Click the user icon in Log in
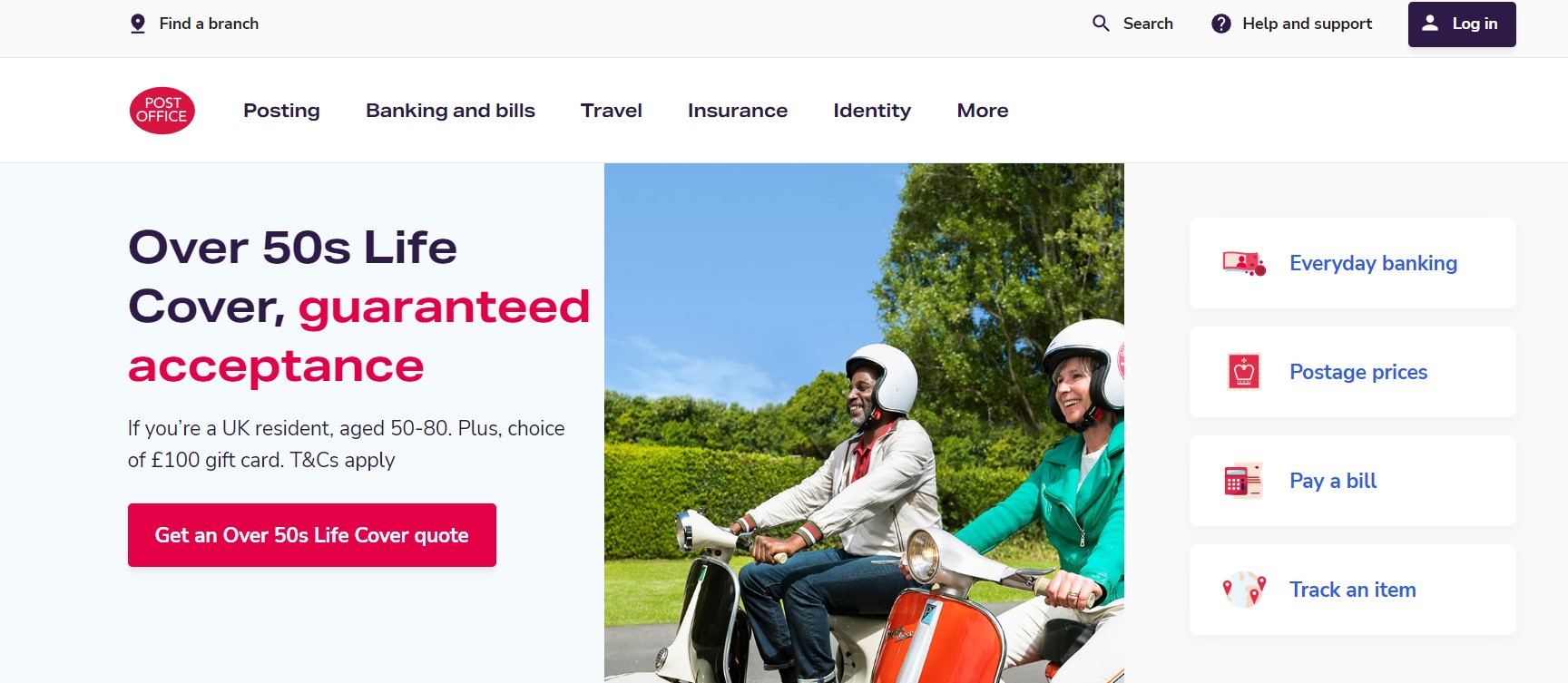Image resolution: width=1568 pixels, height=683 pixels. [x=1430, y=24]
